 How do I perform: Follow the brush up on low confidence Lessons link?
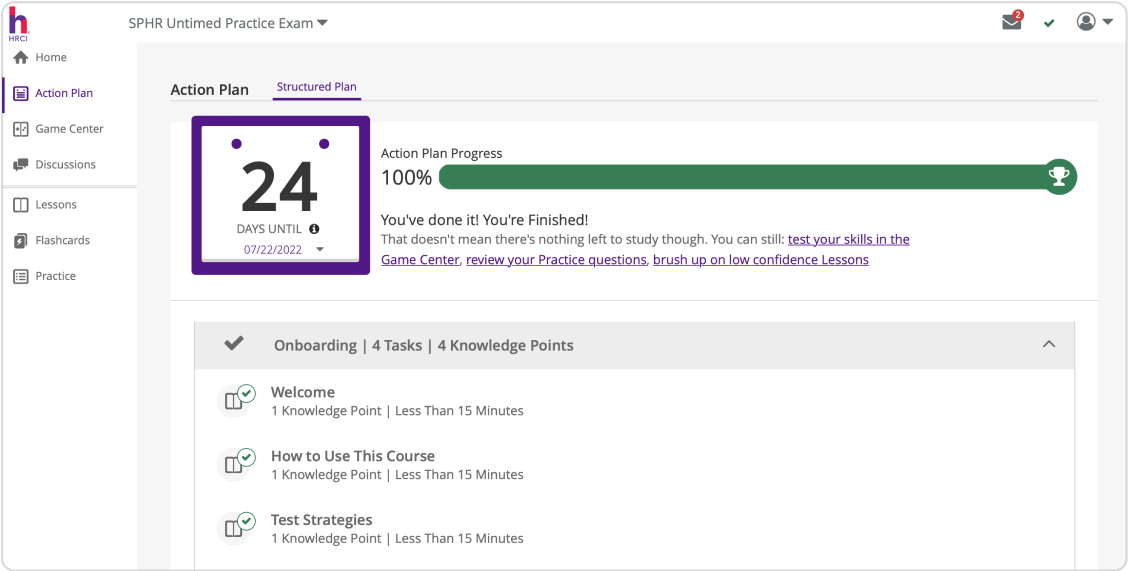coord(760,260)
